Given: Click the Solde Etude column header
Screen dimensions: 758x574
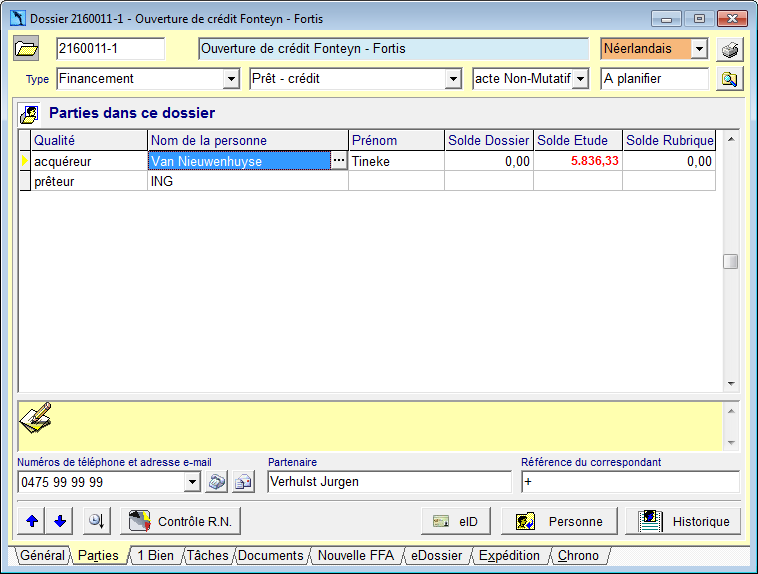Looking at the screenshot, I should [578, 140].
